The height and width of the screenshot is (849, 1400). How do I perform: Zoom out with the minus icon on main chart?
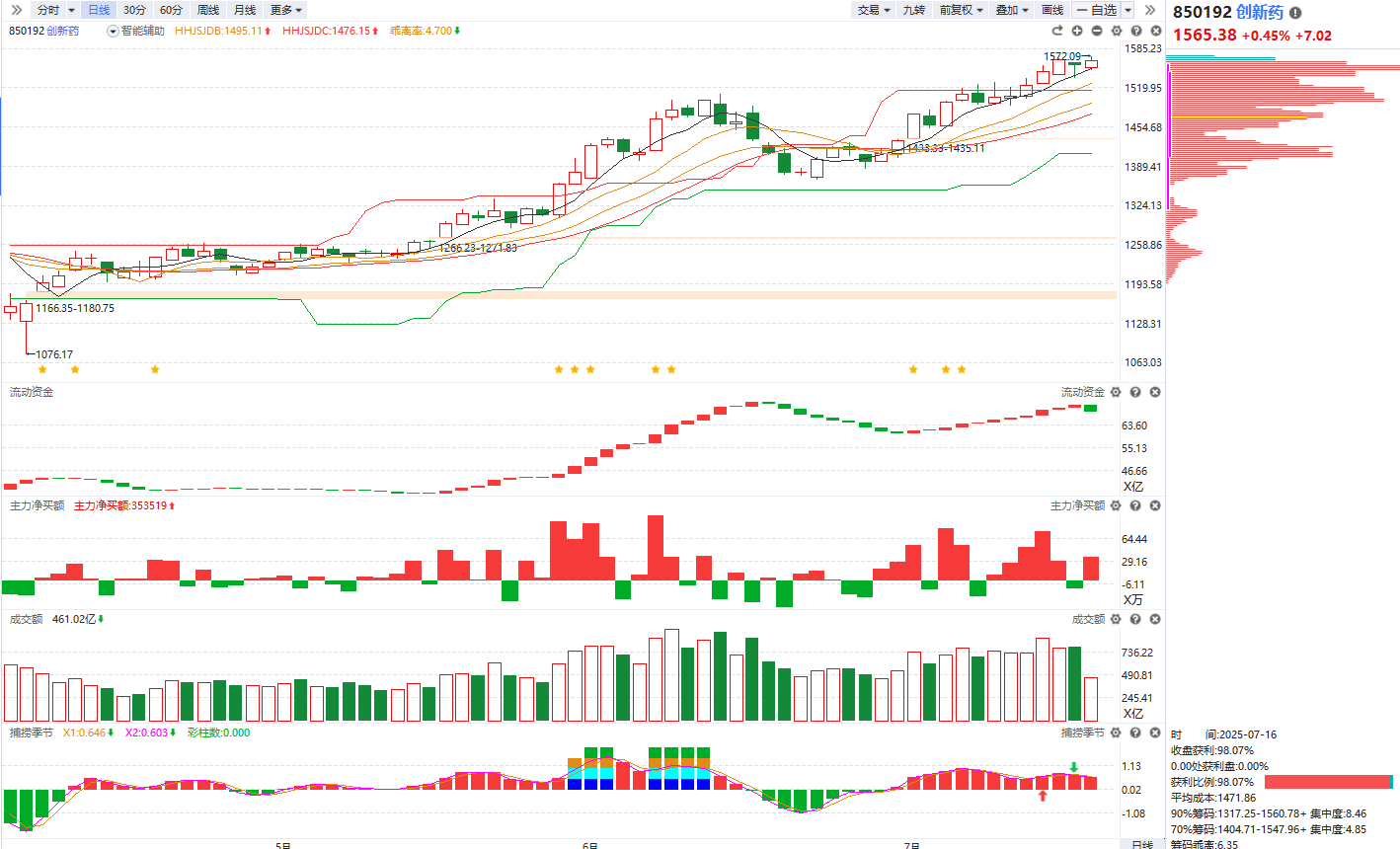pos(1097,31)
